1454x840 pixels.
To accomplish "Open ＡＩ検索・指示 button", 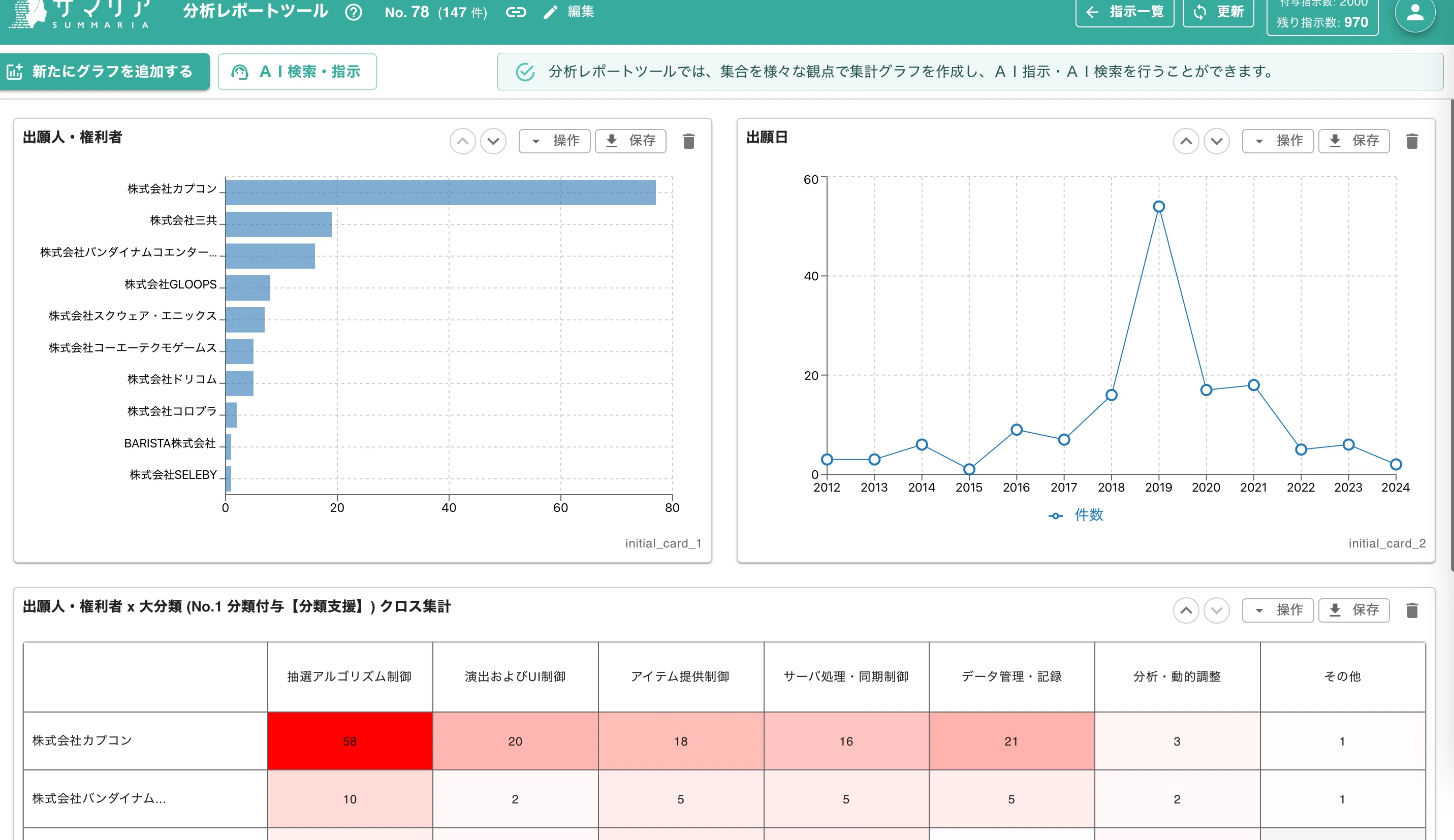I will [297, 72].
